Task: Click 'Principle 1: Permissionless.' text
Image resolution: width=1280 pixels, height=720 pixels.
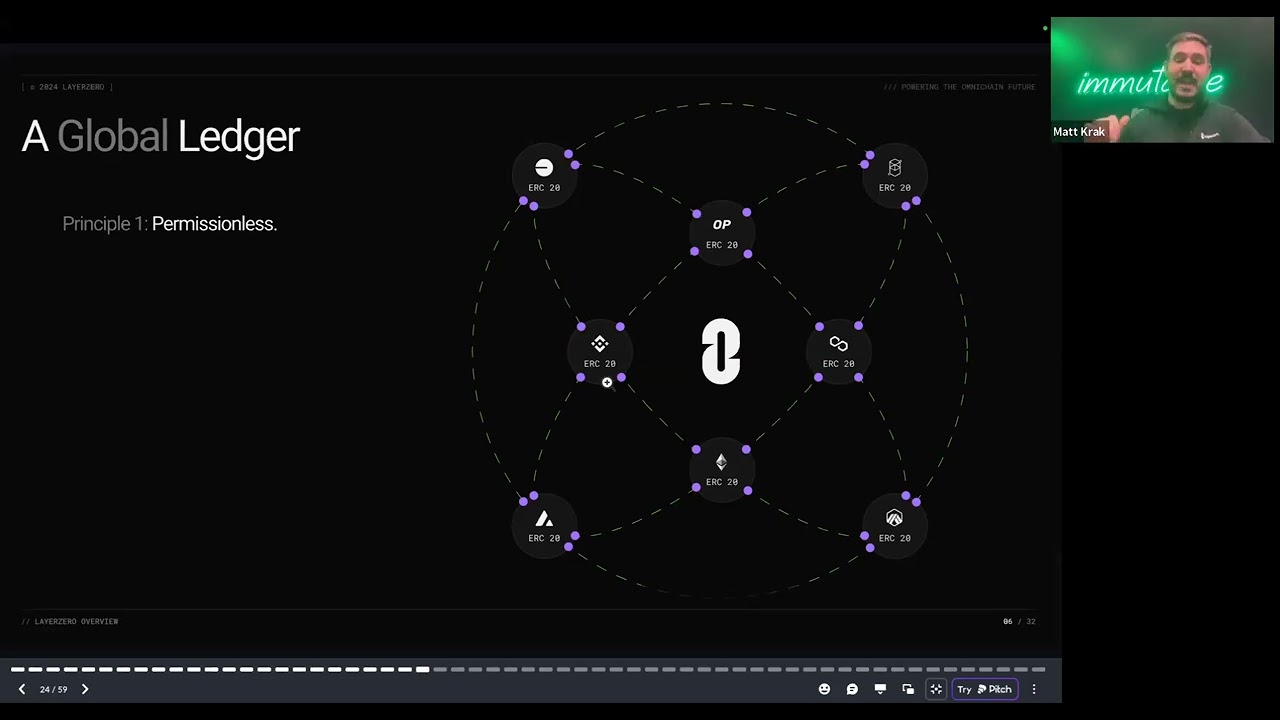Action: [170, 224]
